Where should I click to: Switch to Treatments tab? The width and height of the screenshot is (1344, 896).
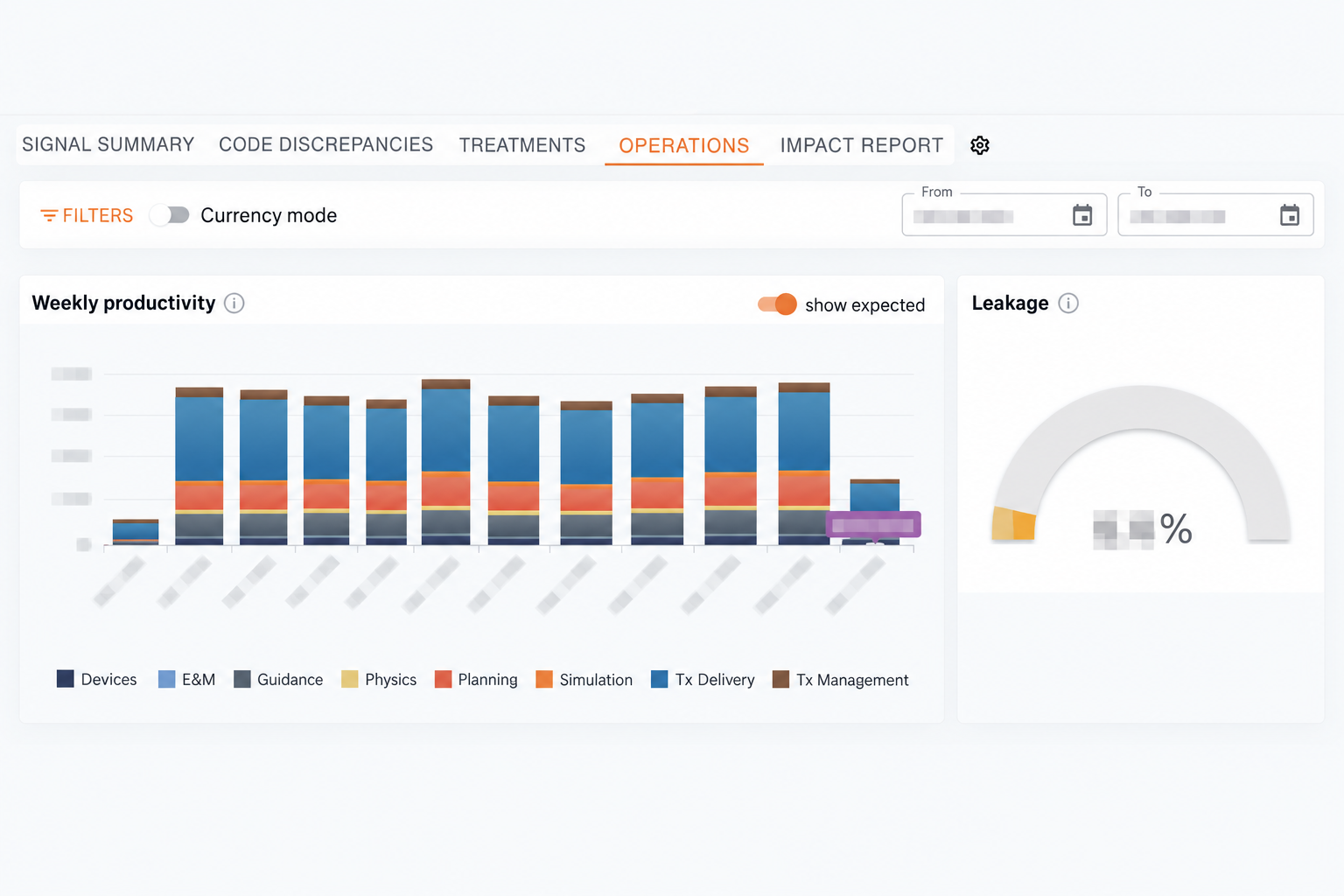522,145
